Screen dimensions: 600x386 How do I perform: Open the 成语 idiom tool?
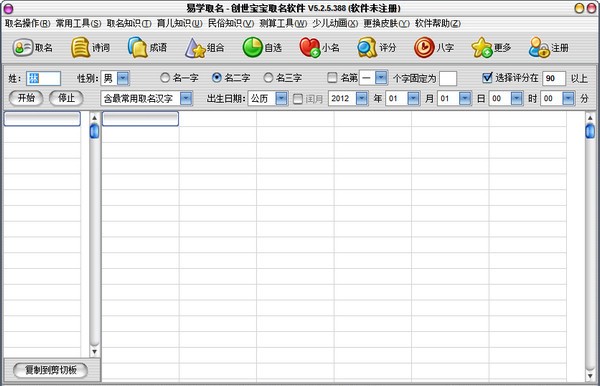pyautogui.click(x=147, y=48)
